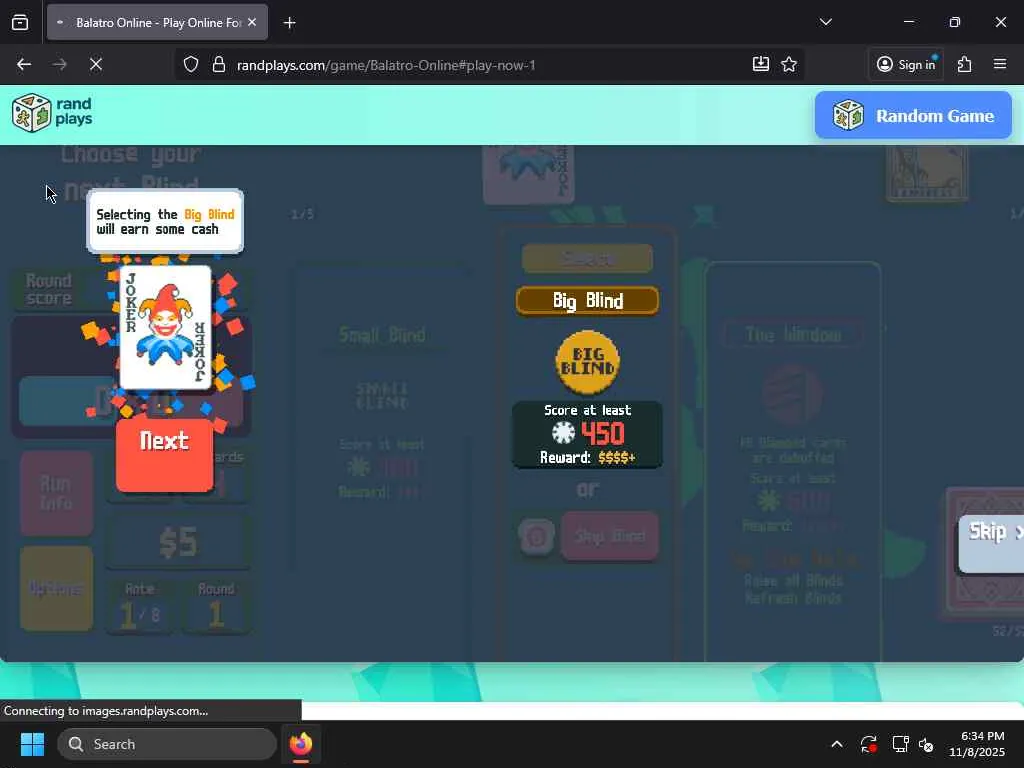
Task: Bookmark this page with star
Action: pos(789,64)
